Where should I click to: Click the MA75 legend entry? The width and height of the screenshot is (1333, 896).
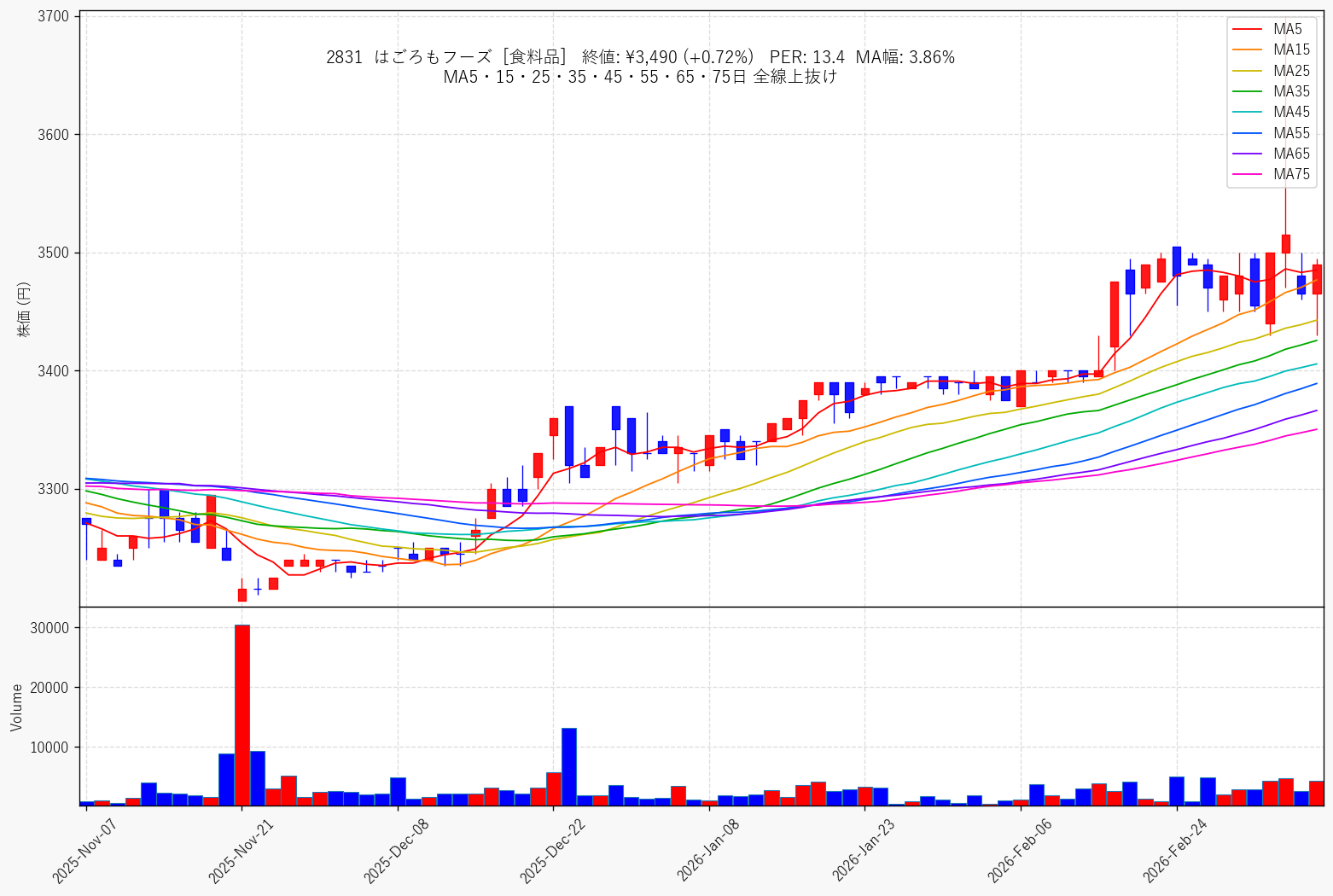click(x=1270, y=174)
